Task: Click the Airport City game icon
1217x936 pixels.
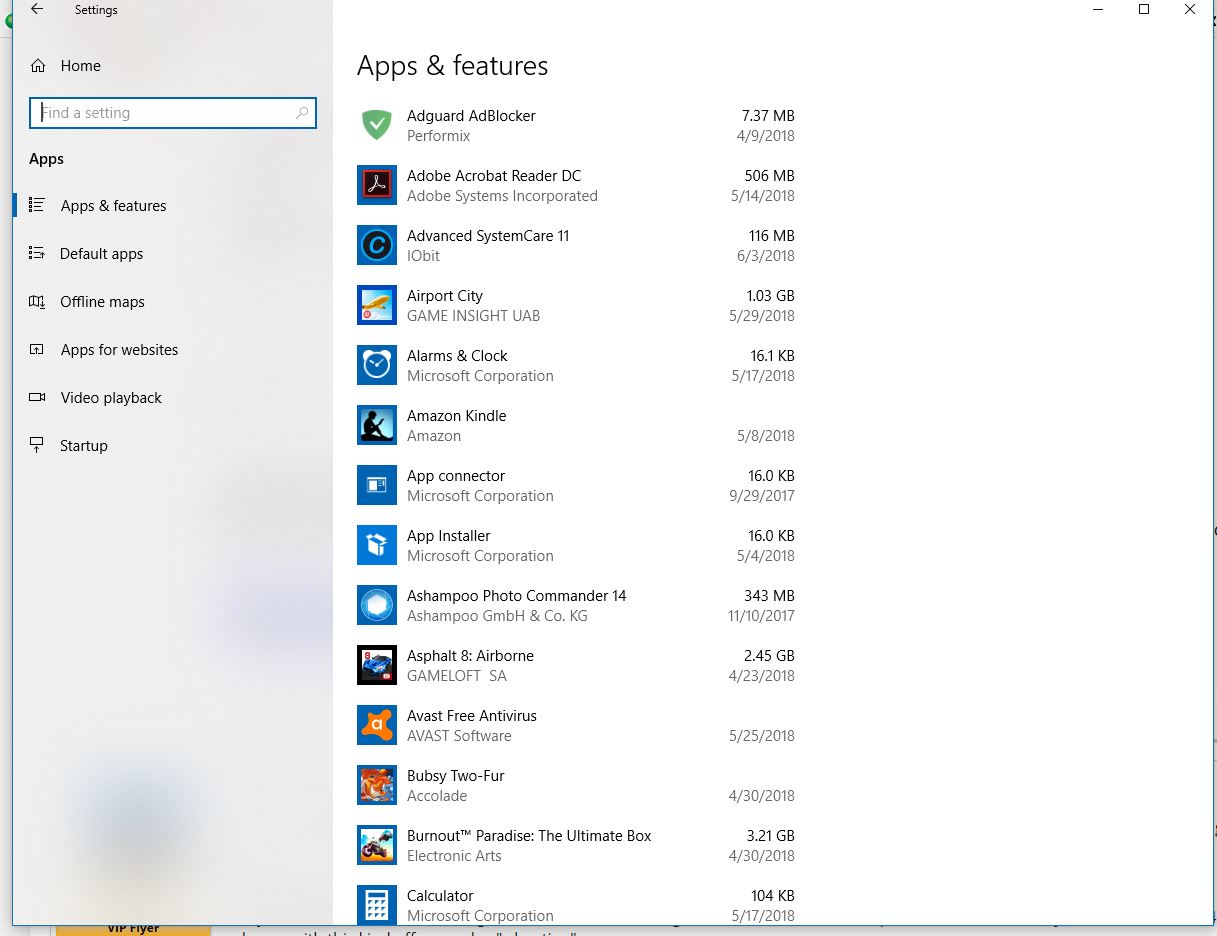Action: (377, 305)
